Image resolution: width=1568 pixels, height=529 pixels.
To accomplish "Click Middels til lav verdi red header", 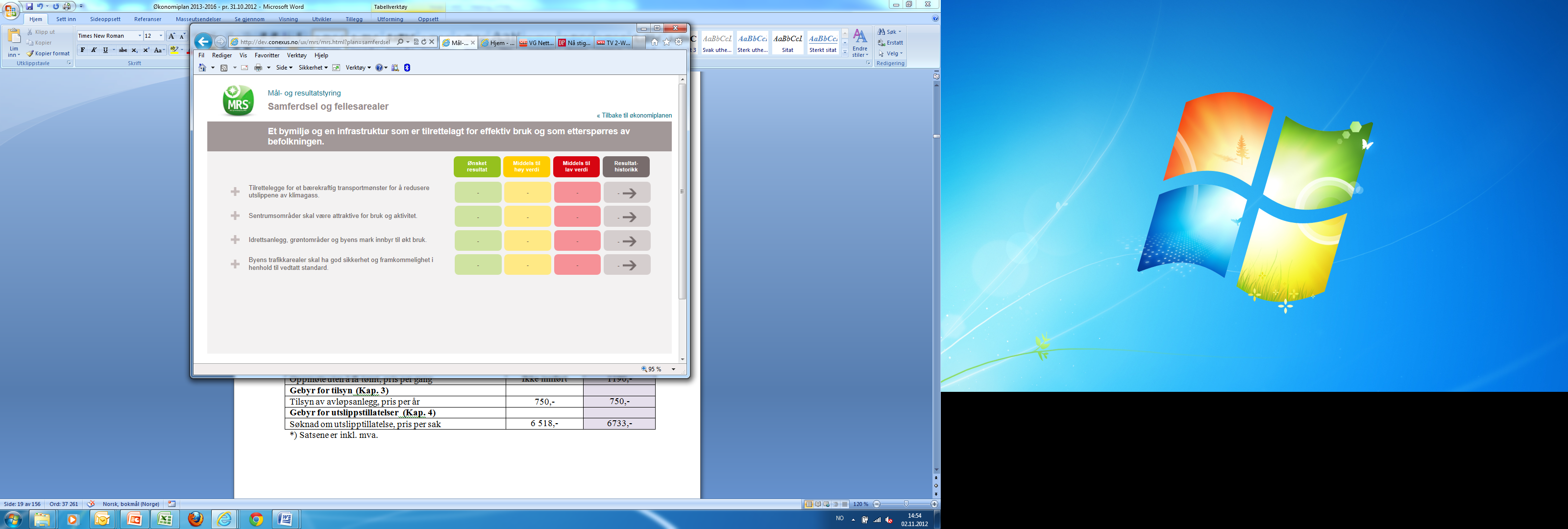I will coord(576,167).
